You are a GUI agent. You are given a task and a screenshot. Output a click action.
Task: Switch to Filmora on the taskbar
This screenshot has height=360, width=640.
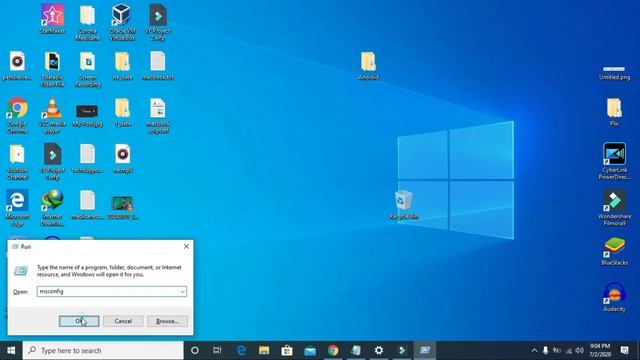coord(402,350)
